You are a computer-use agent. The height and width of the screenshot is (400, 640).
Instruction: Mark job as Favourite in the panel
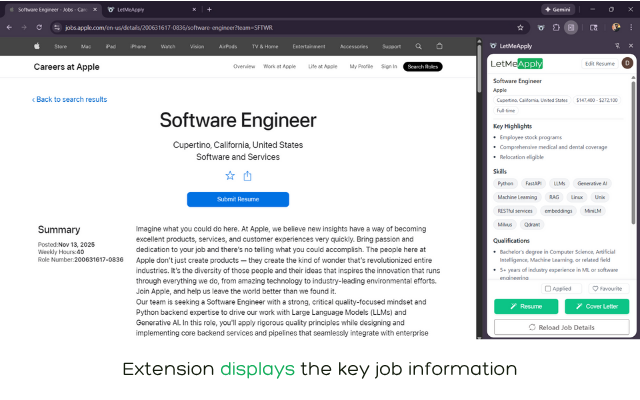click(607, 289)
